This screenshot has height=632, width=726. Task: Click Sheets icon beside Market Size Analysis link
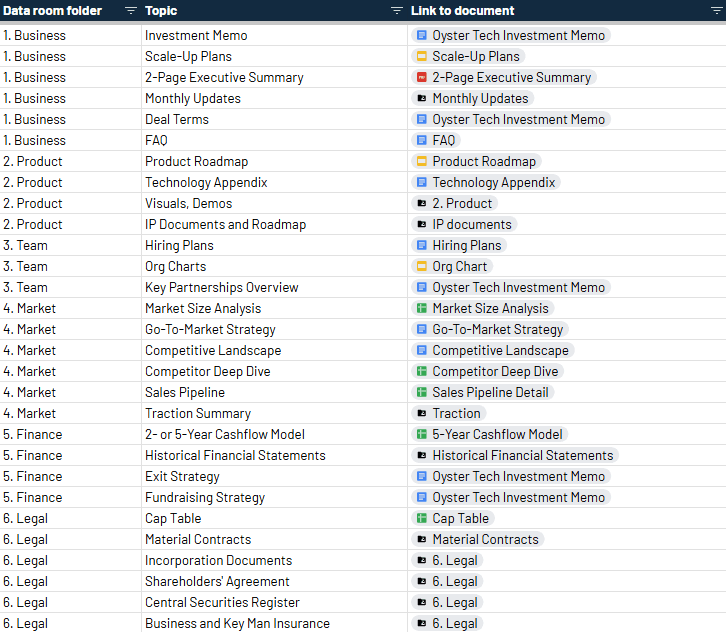pyautogui.click(x=422, y=308)
